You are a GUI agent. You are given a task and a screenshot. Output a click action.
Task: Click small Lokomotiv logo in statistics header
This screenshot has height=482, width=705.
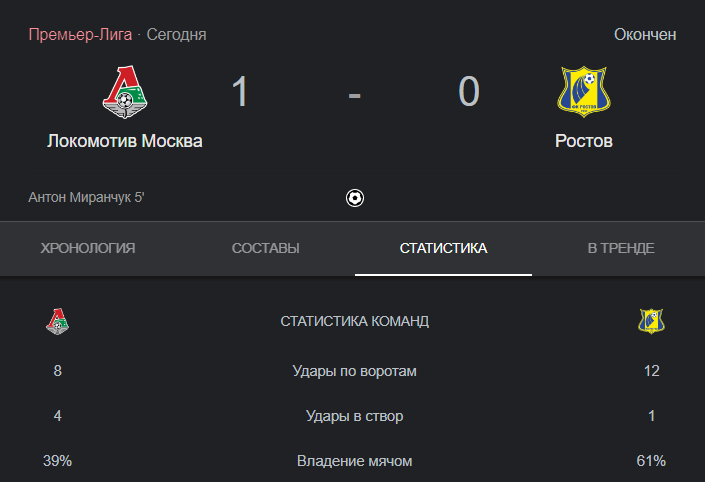pyautogui.click(x=58, y=321)
